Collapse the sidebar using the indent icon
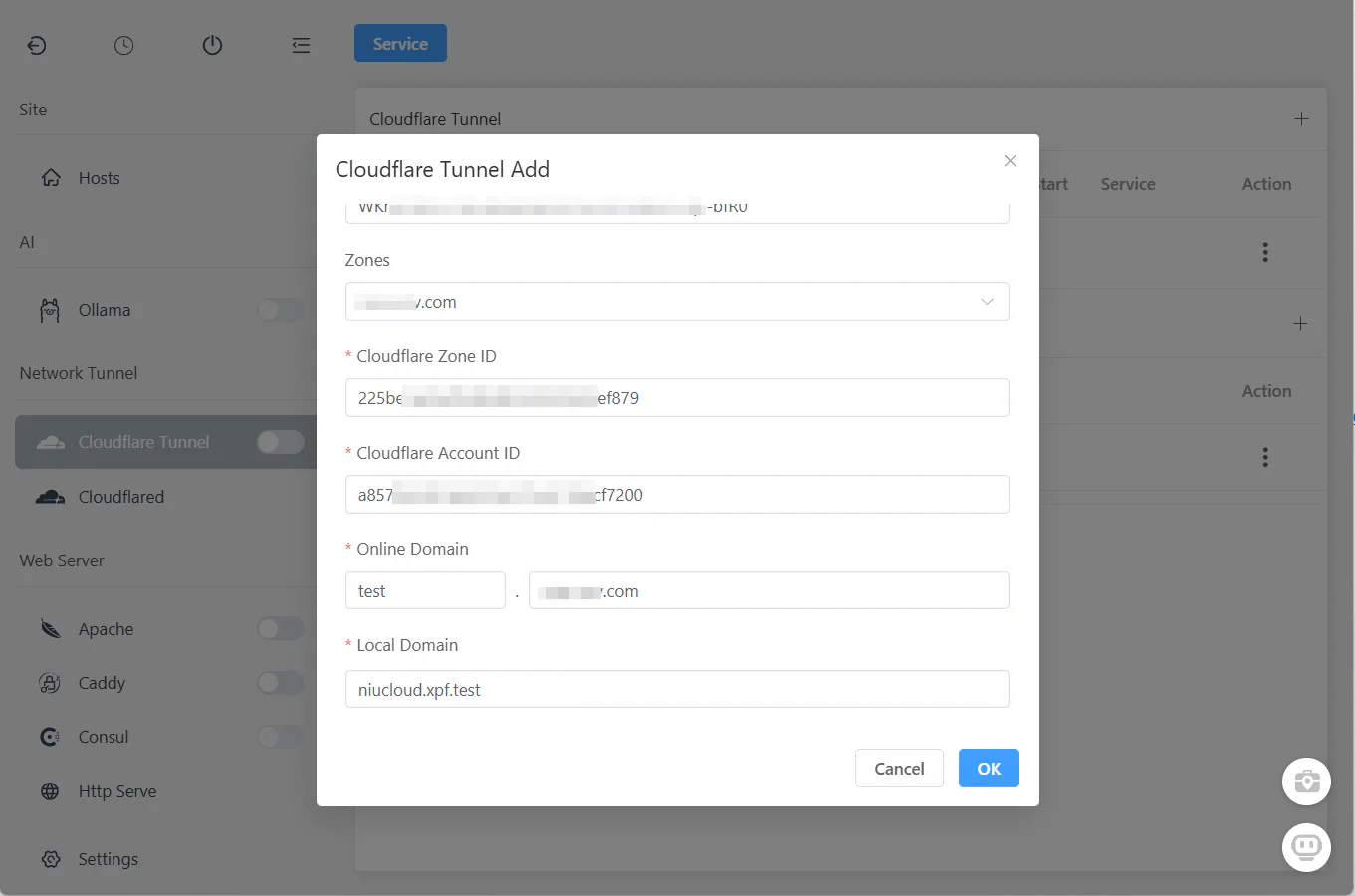Viewport: 1355px width, 896px height. coord(301,45)
